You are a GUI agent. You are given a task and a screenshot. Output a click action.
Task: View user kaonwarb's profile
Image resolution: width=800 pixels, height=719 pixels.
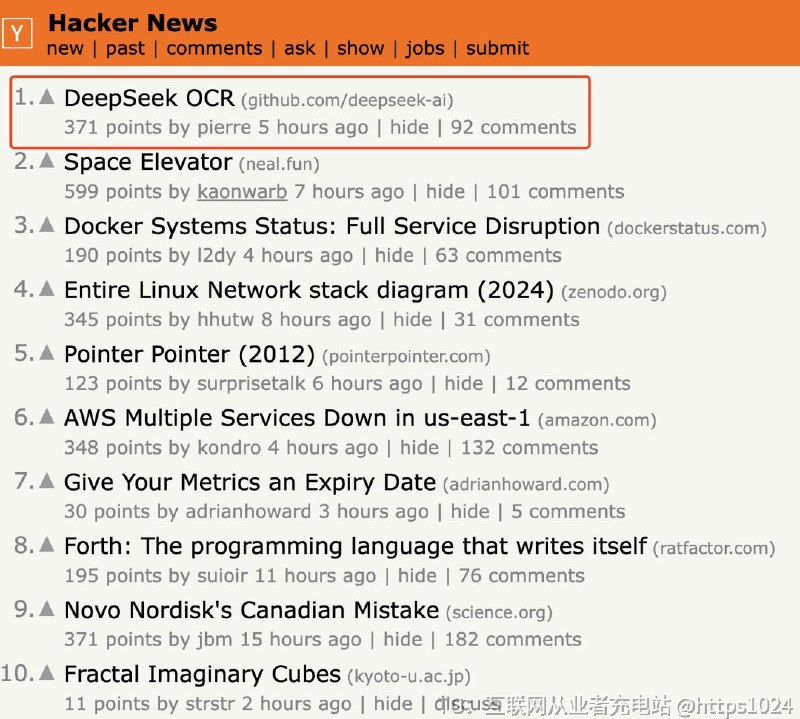click(x=242, y=192)
